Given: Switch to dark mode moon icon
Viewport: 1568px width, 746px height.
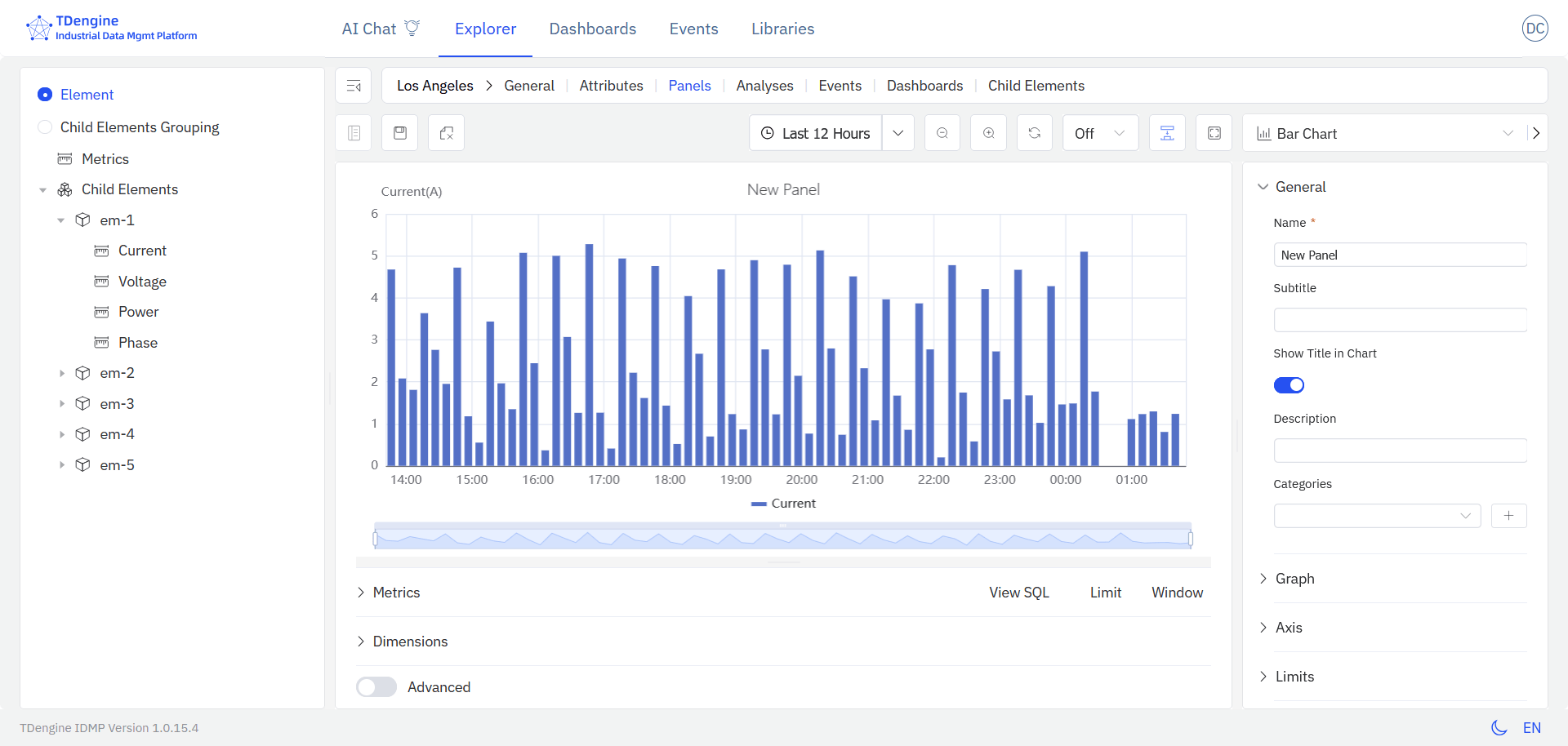Looking at the screenshot, I should point(1499,727).
